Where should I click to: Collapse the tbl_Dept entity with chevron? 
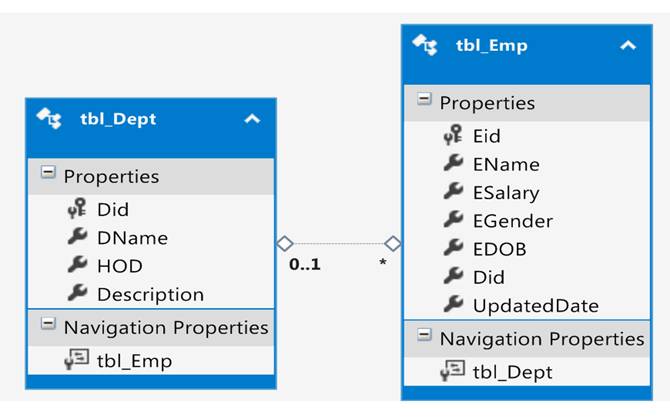click(252, 119)
